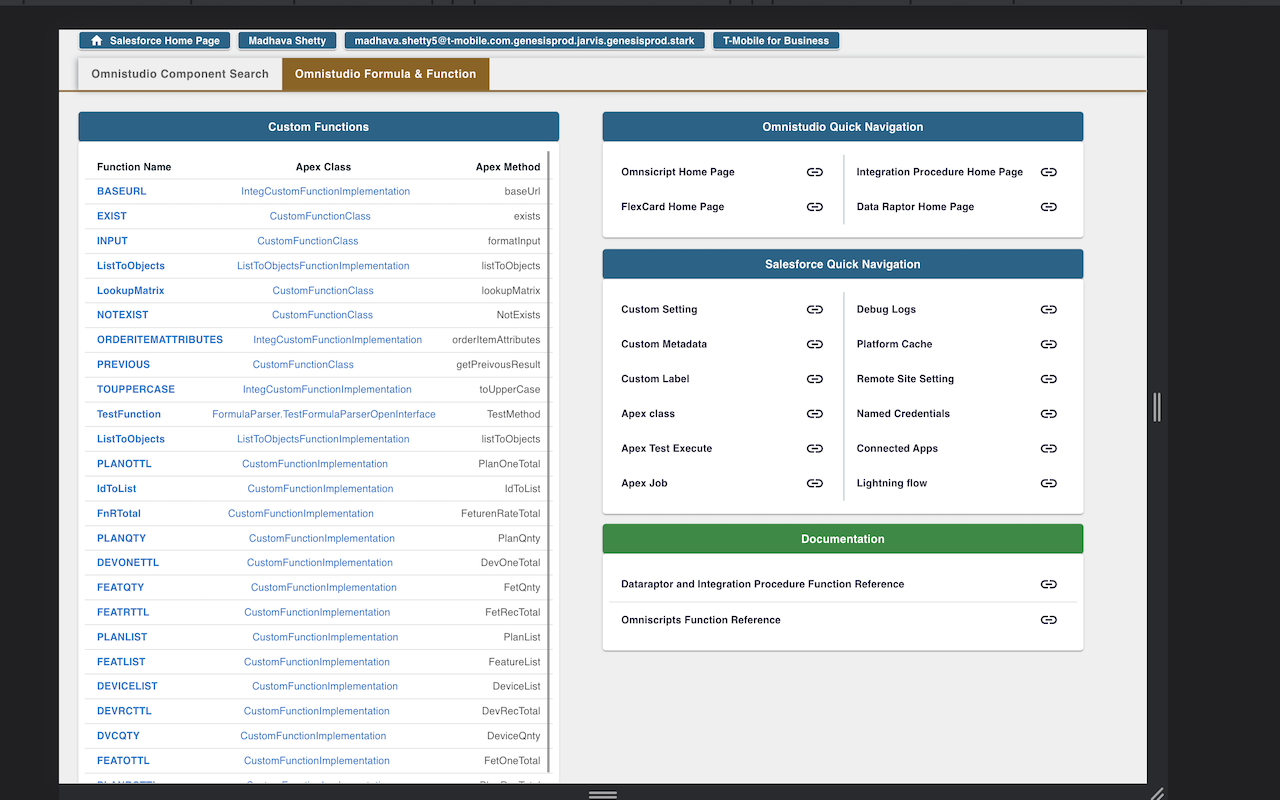Screen dimensions: 1280x800
Task: Open the Data Raptor Home Page link icon
Action: (x=1048, y=207)
